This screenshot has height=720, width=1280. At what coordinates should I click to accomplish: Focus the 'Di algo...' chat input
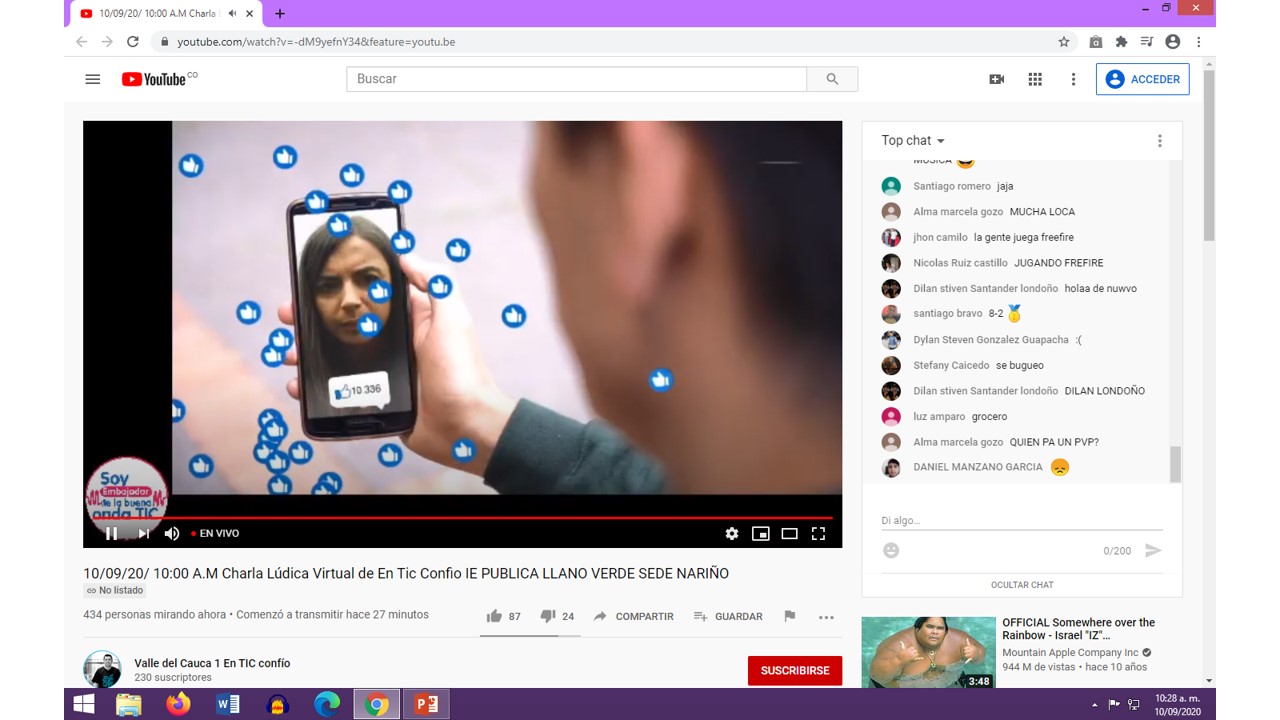pyautogui.click(x=1021, y=521)
